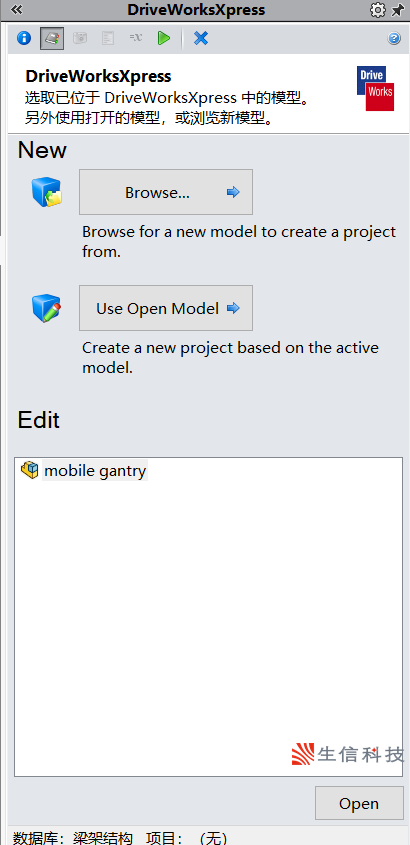
Task: Close DriveWorksXpress with the blue X icon
Action: (x=201, y=38)
